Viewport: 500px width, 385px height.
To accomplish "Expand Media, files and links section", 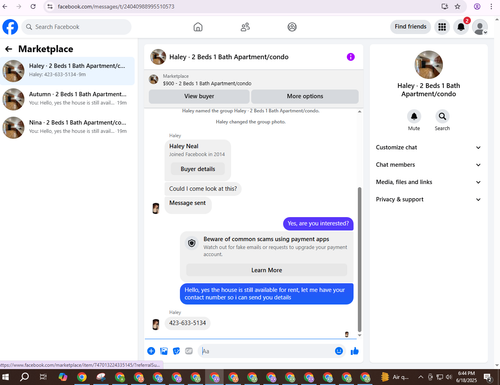I will point(428,182).
